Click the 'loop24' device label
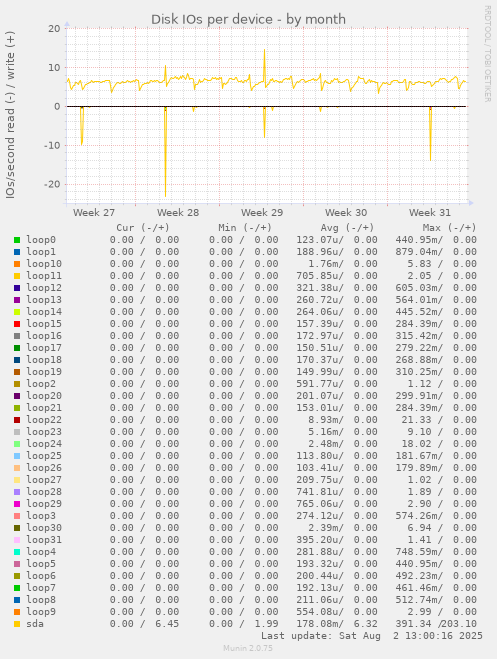 coord(44,443)
